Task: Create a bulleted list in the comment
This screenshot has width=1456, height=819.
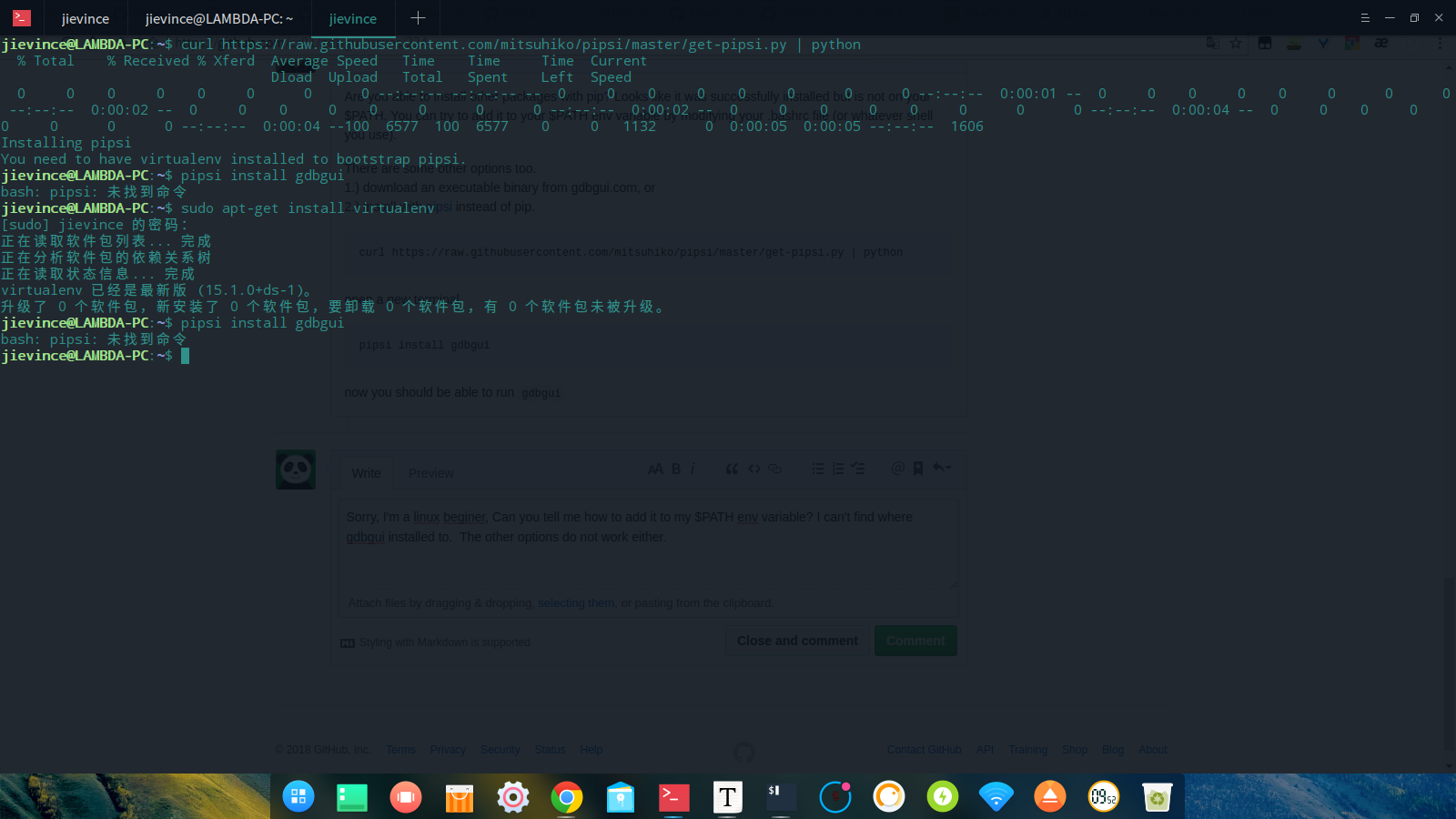Action: tap(816, 468)
